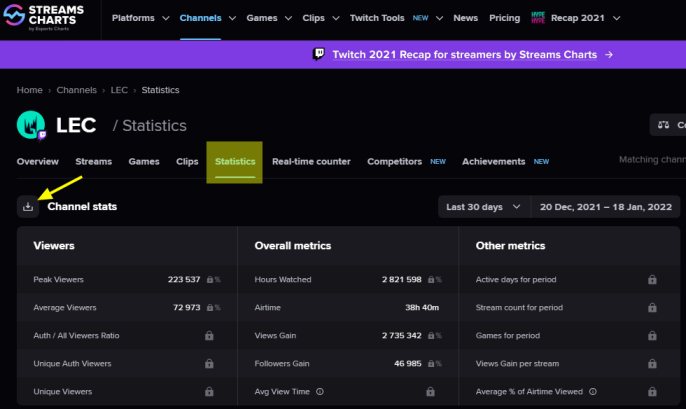Click the Other metrics heading
The image size is (686, 409).
(x=510, y=246)
